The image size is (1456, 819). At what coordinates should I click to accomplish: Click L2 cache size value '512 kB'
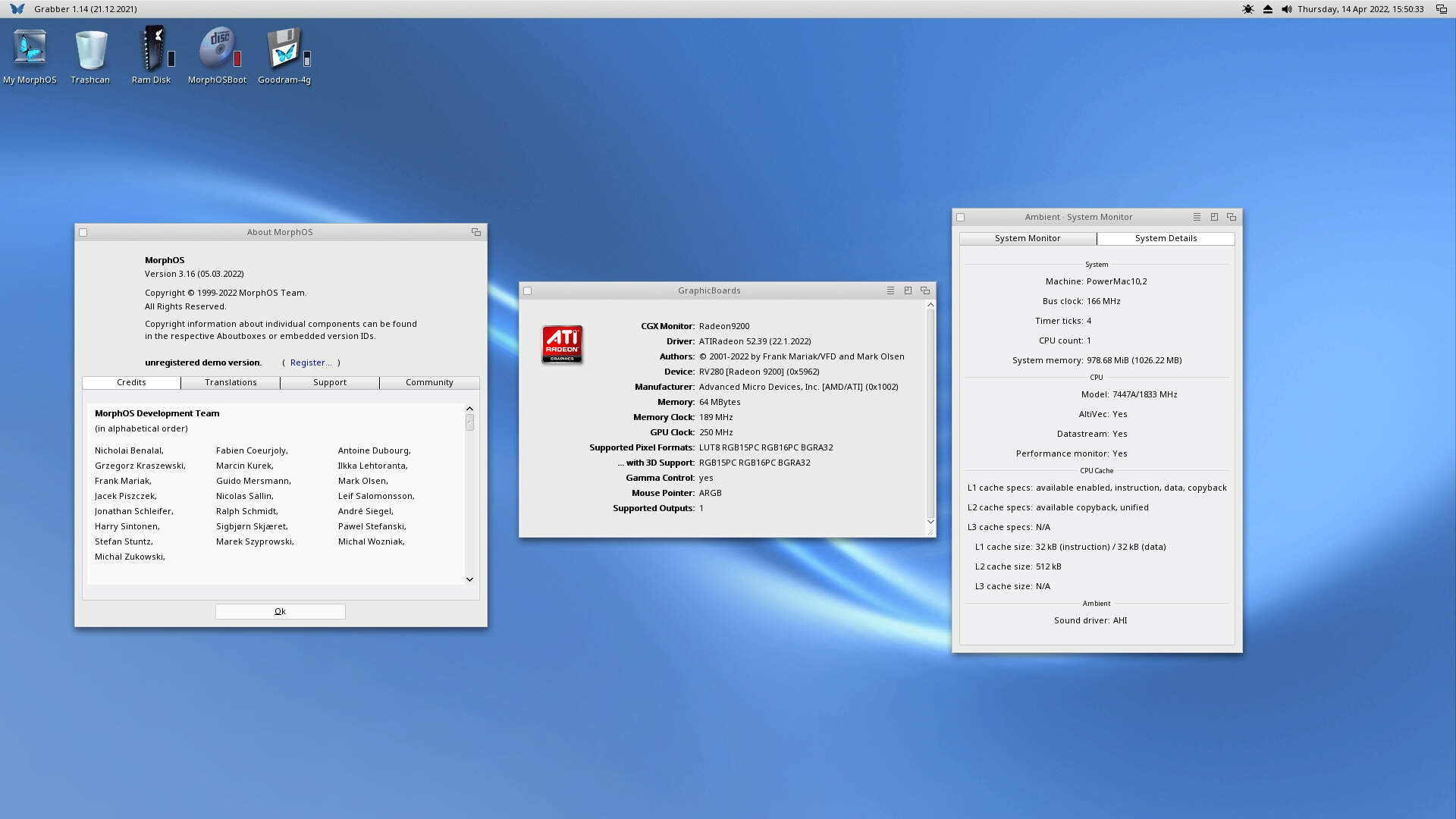pos(1049,566)
